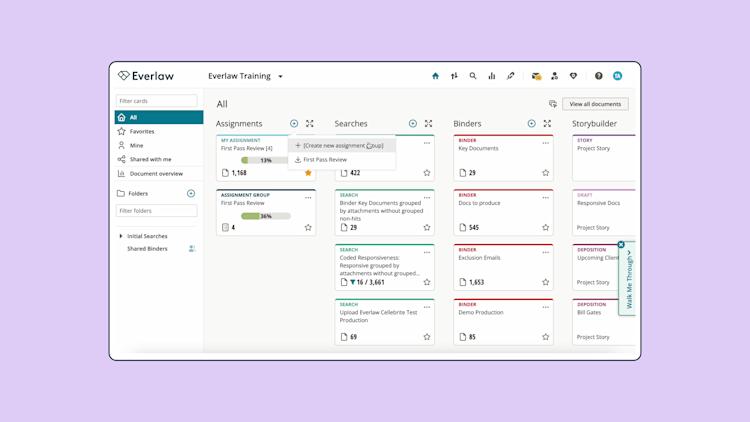Open options menu for Demo Production binder
The height and width of the screenshot is (422, 750).
pos(546,307)
